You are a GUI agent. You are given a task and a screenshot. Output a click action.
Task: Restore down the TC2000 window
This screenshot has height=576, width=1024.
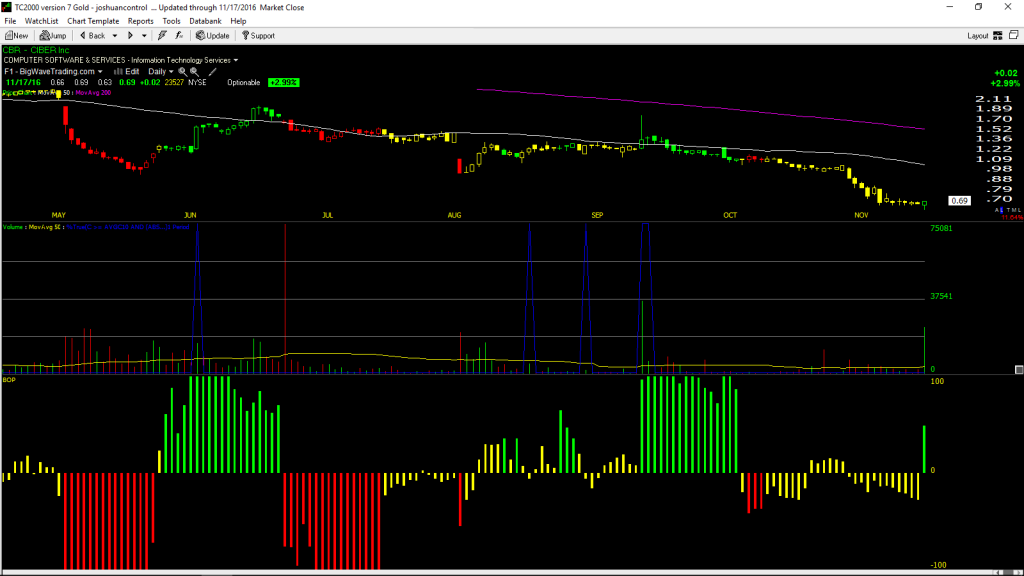coord(978,7)
